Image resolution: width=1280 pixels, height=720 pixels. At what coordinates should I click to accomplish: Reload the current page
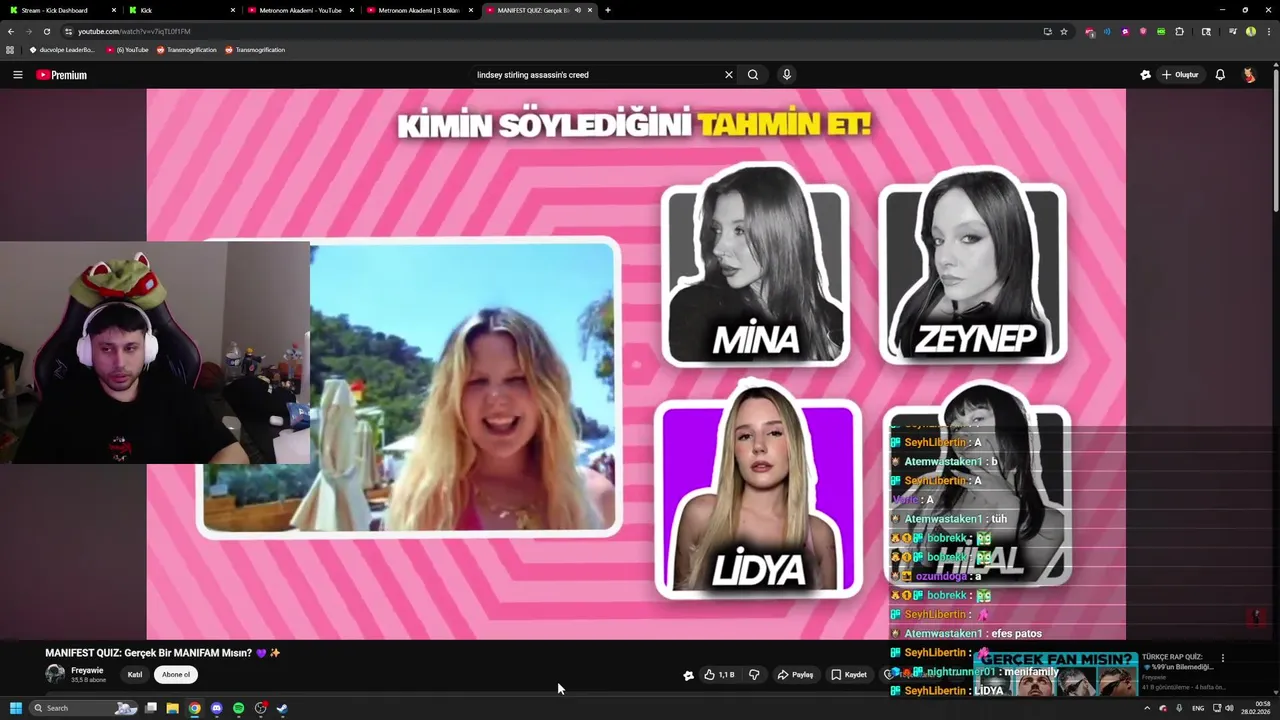click(46, 31)
